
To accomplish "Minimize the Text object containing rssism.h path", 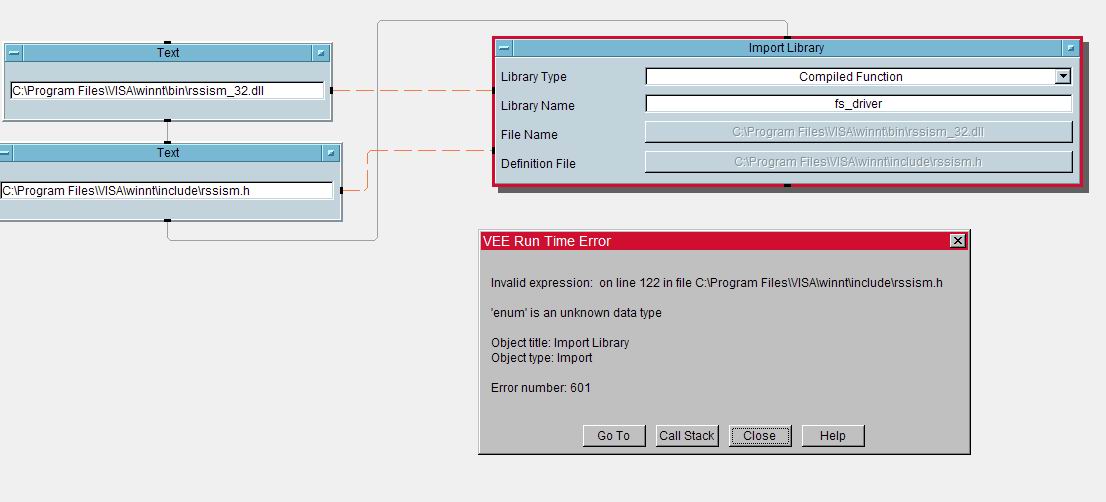I will (330, 153).
